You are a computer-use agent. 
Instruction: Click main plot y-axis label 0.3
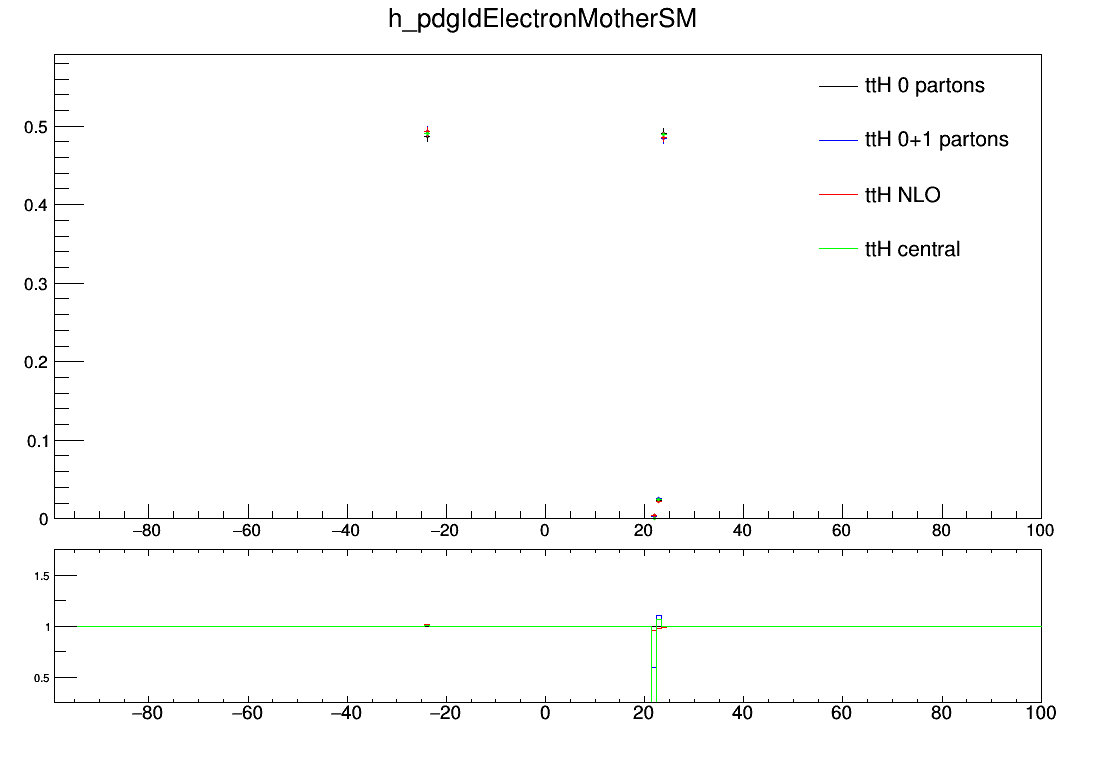(x=36, y=284)
